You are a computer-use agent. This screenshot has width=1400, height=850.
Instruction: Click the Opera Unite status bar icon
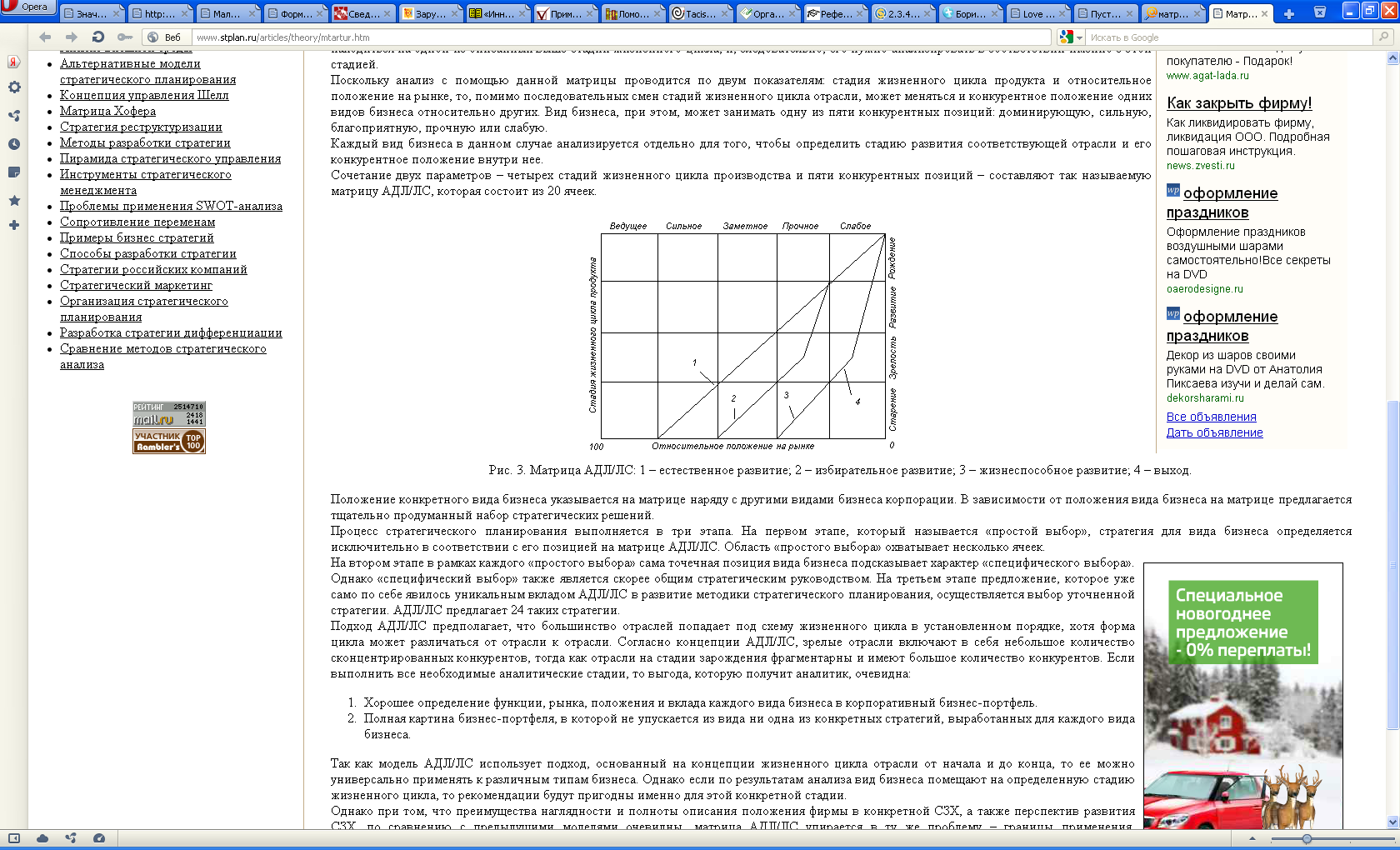coord(71,838)
